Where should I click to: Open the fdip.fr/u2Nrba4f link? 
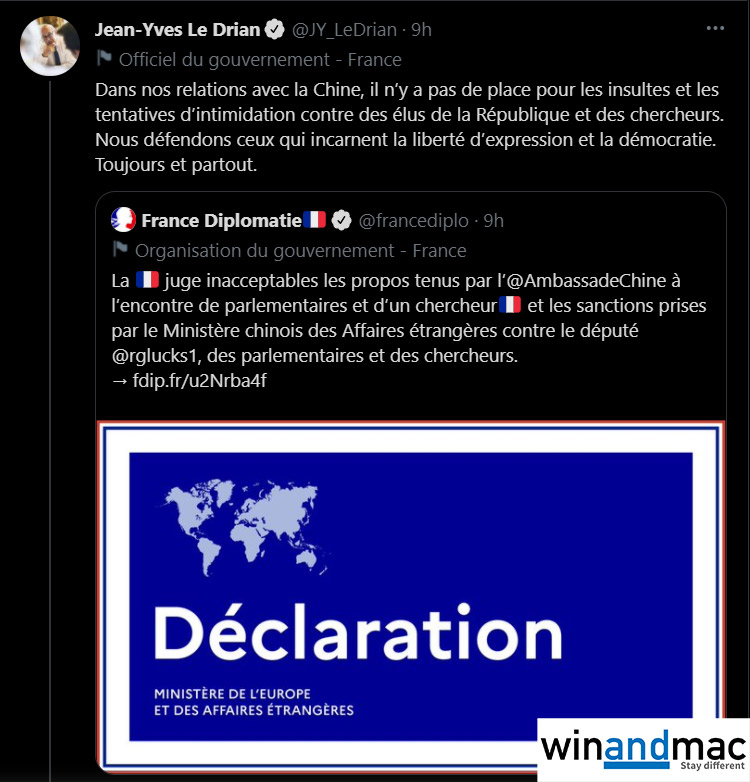coord(199,381)
